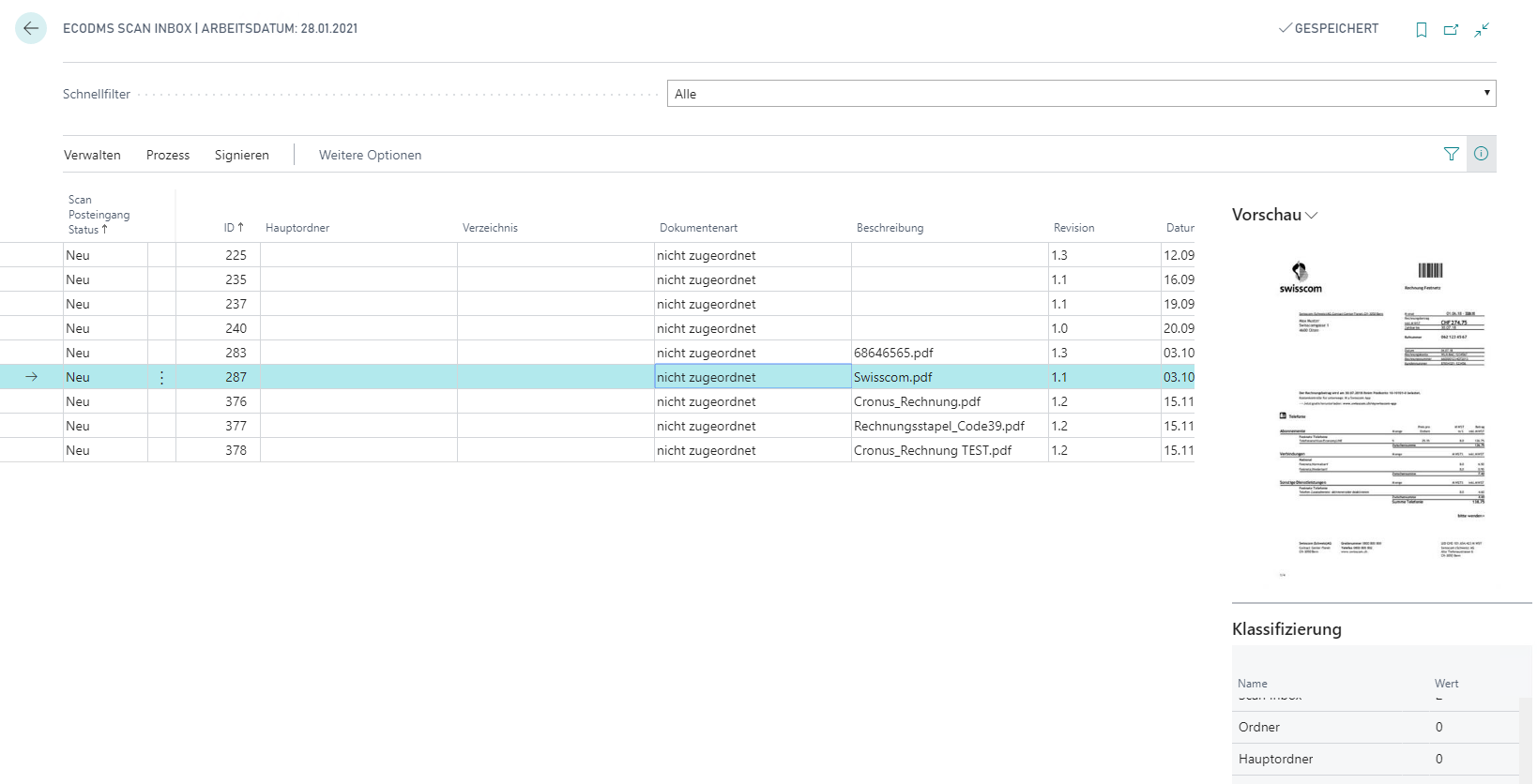Open the Signieren menu
This screenshot has height=784, width=1537.
[x=242, y=155]
